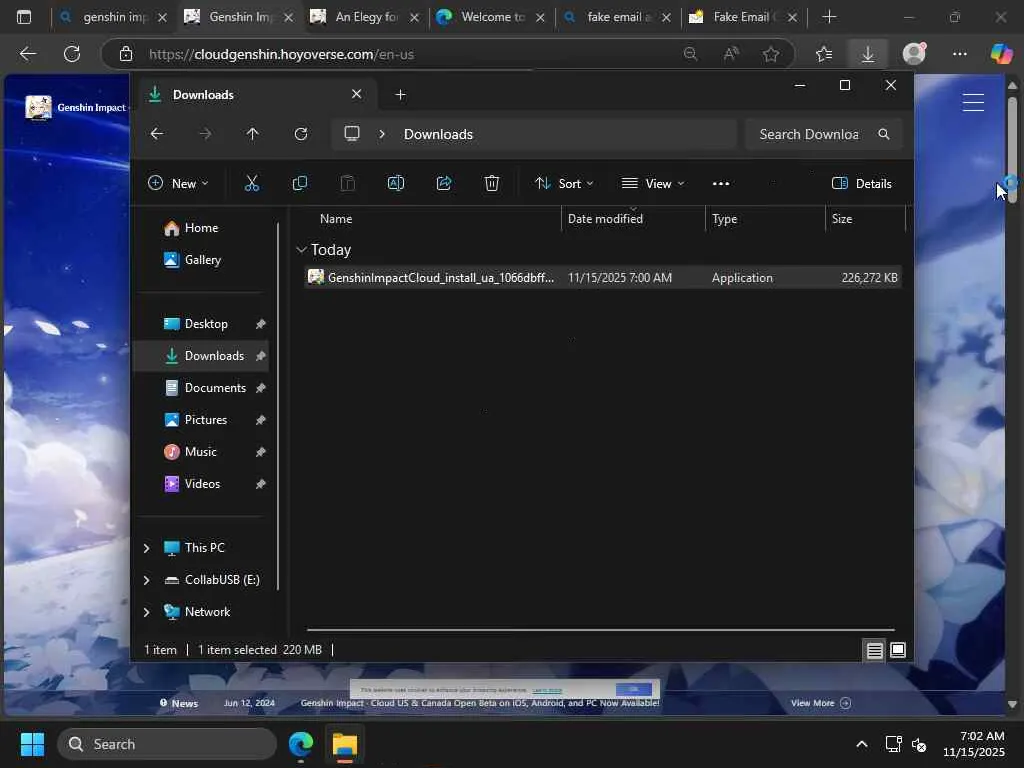
Task: Open the New dropdown menu
Action: [x=178, y=184]
